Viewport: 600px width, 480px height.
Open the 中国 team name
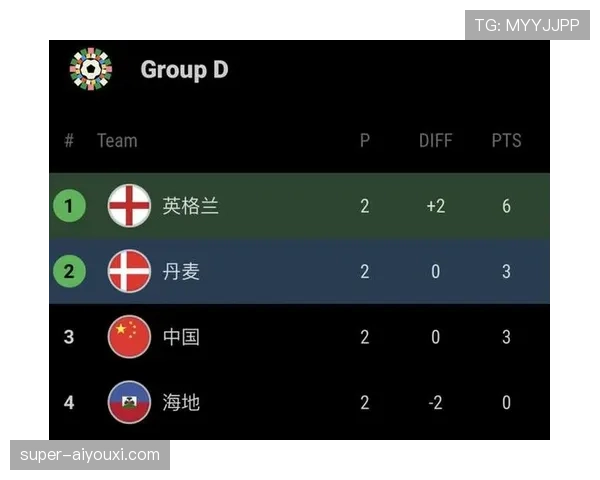click(181, 337)
